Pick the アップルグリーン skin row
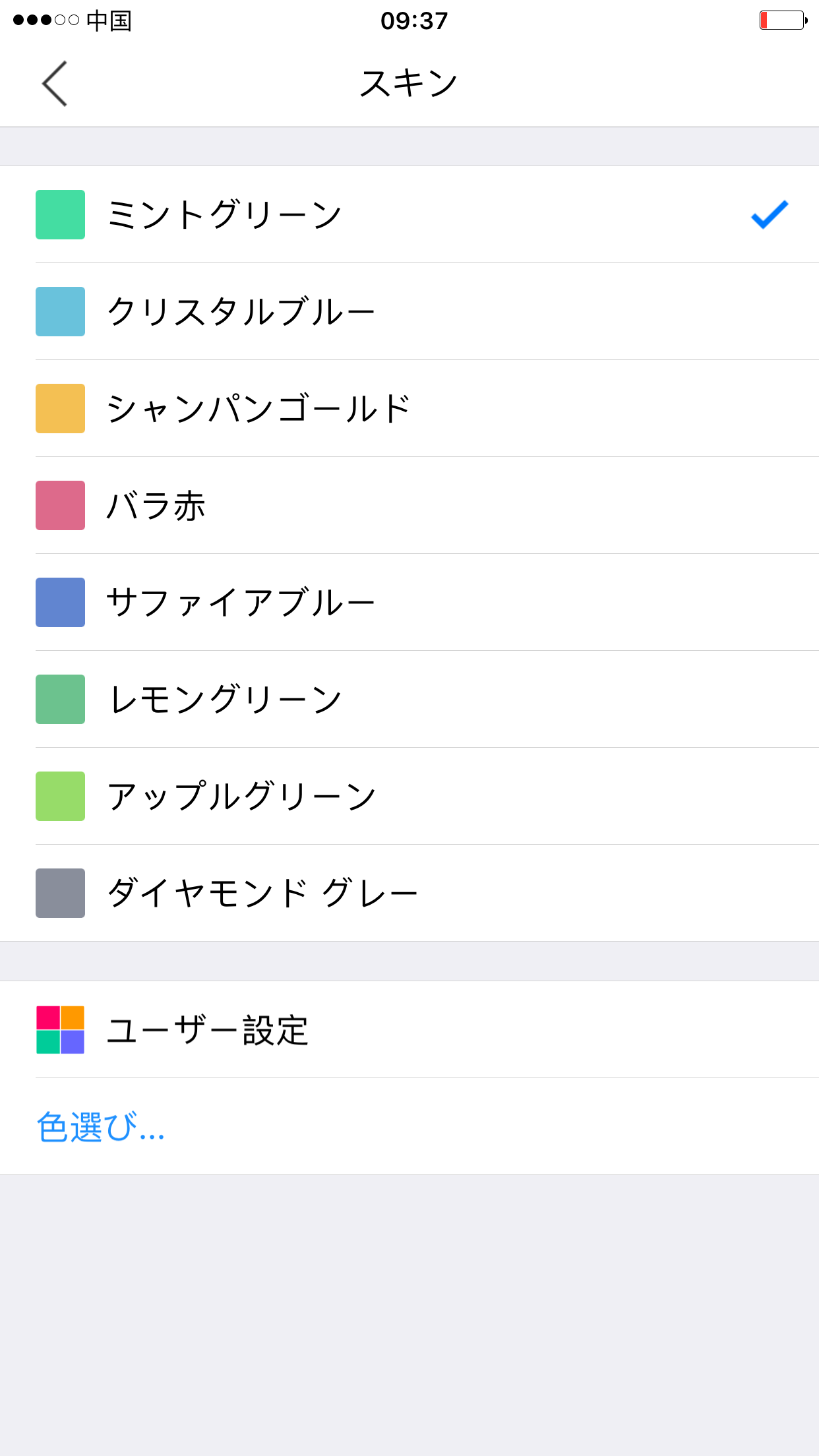 pyautogui.click(x=409, y=796)
